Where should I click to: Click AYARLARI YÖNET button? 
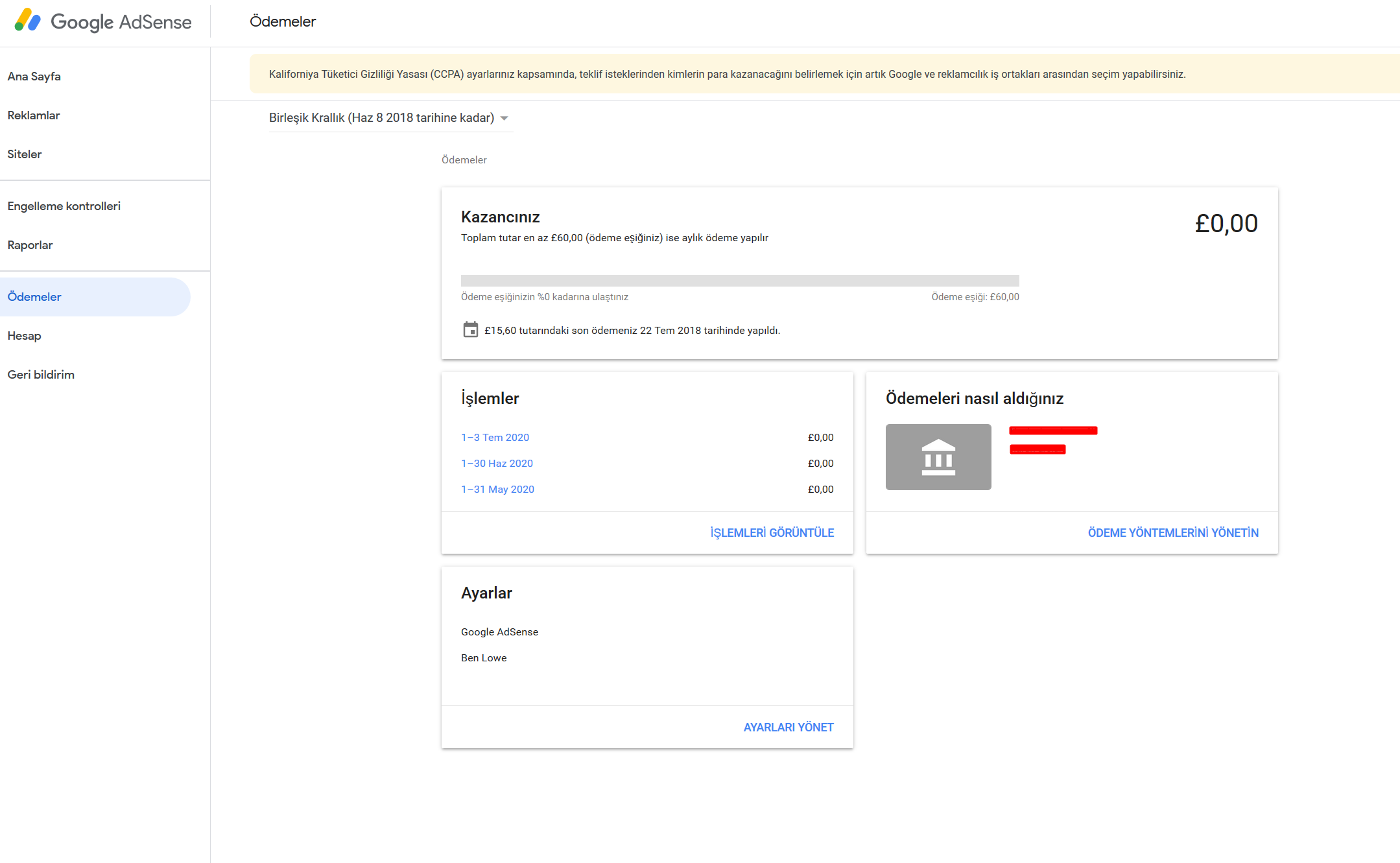(x=788, y=727)
